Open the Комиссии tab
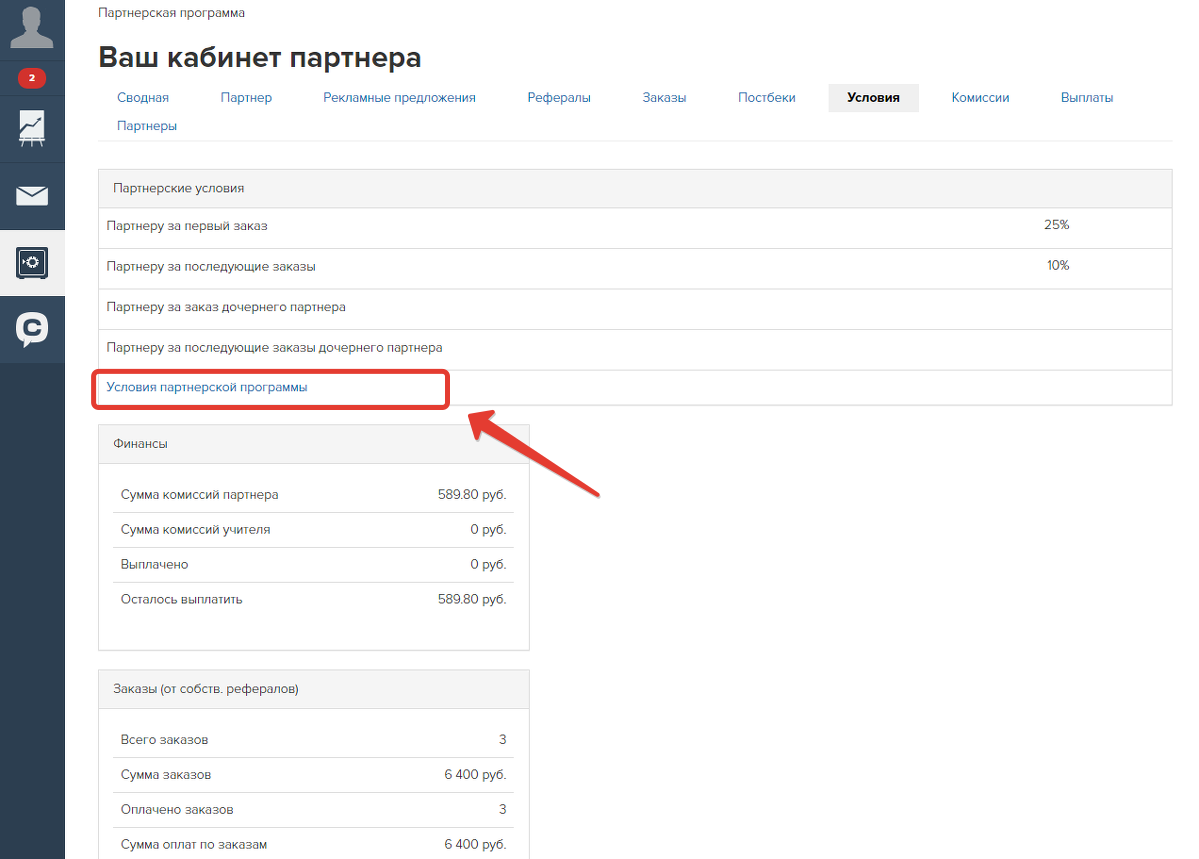1199x859 pixels. pyautogui.click(x=980, y=98)
